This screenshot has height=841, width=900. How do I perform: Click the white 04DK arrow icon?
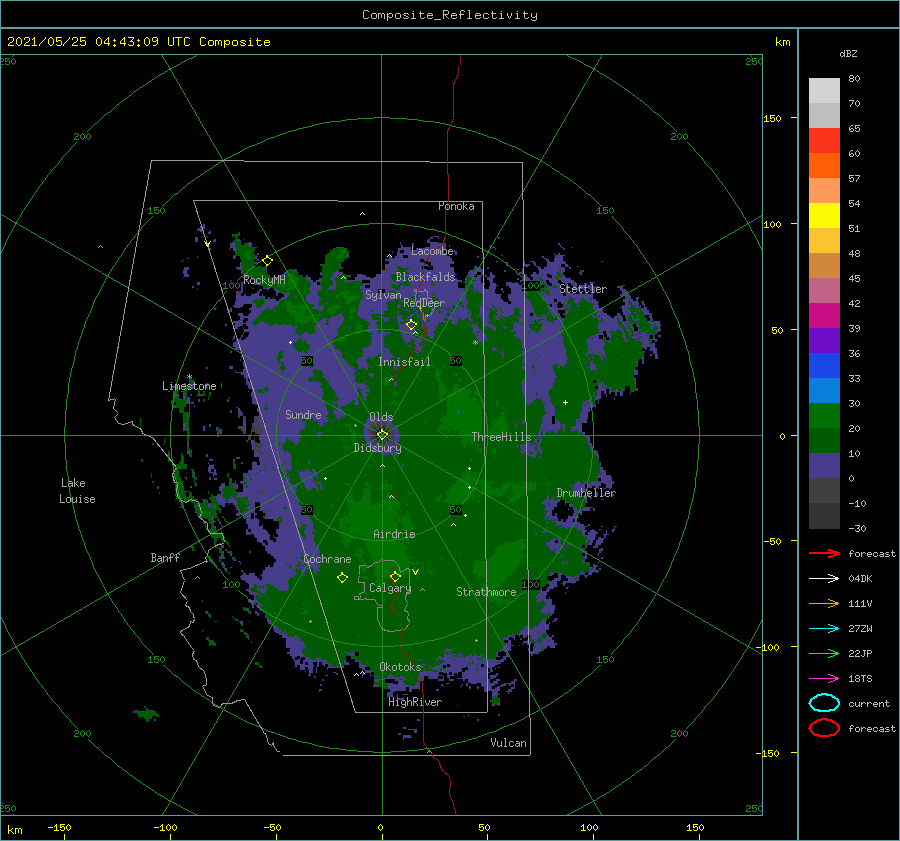(824, 579)
